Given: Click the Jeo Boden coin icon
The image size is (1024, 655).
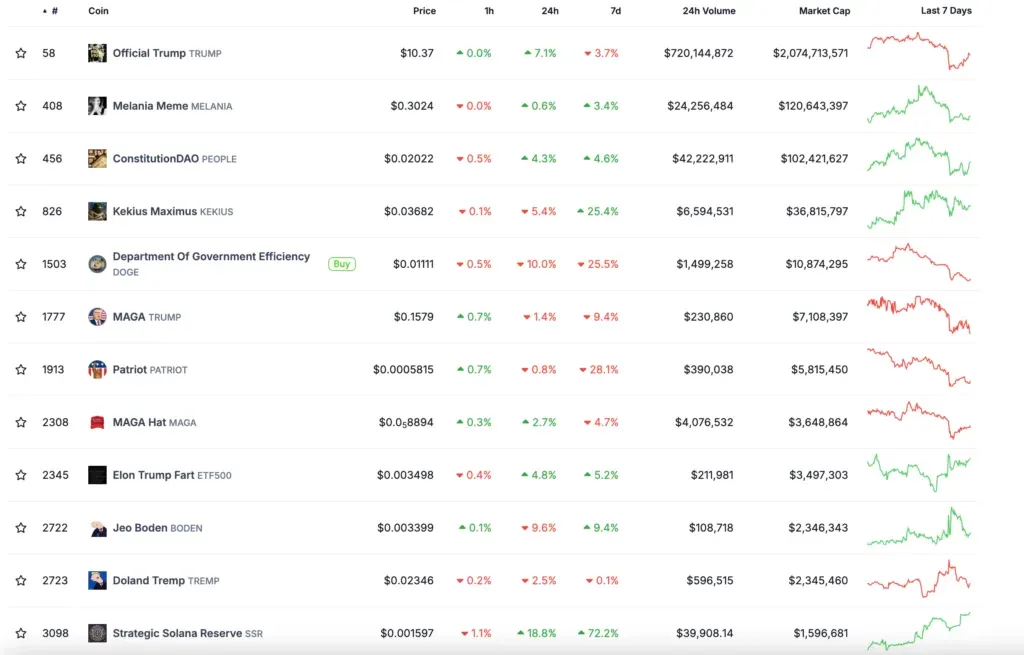Looking at the screenshot, I should click(x=97, y=528).
